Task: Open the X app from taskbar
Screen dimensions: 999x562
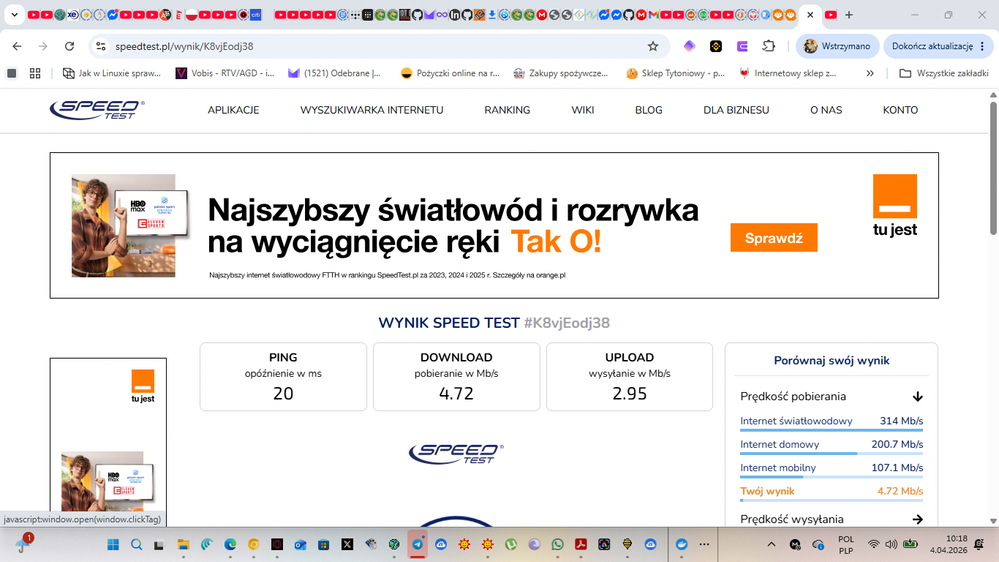Action: pyautogui.click(x=347, y=544)
